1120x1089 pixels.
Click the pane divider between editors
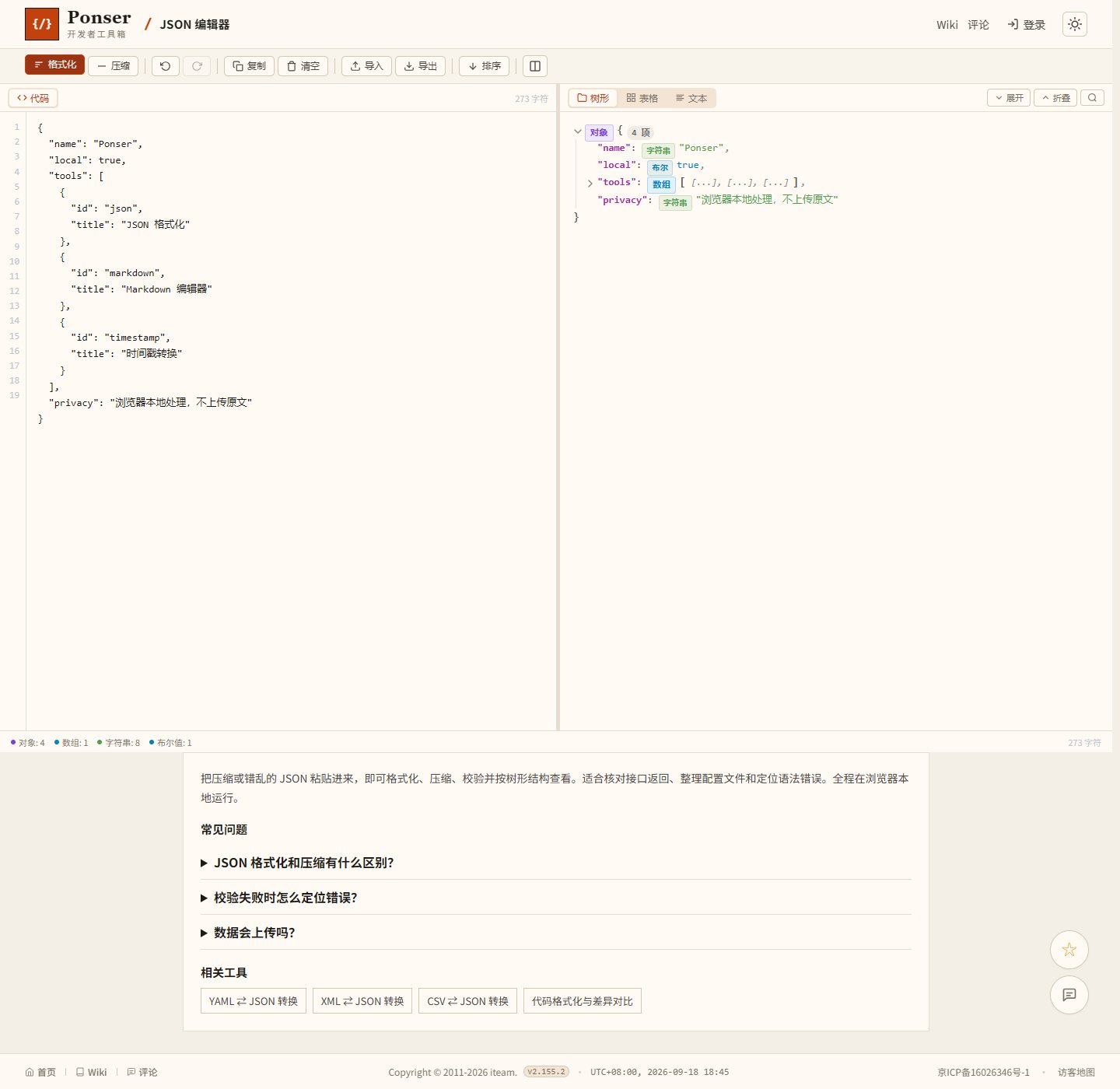pyautogui.click(x=558, y=407)
